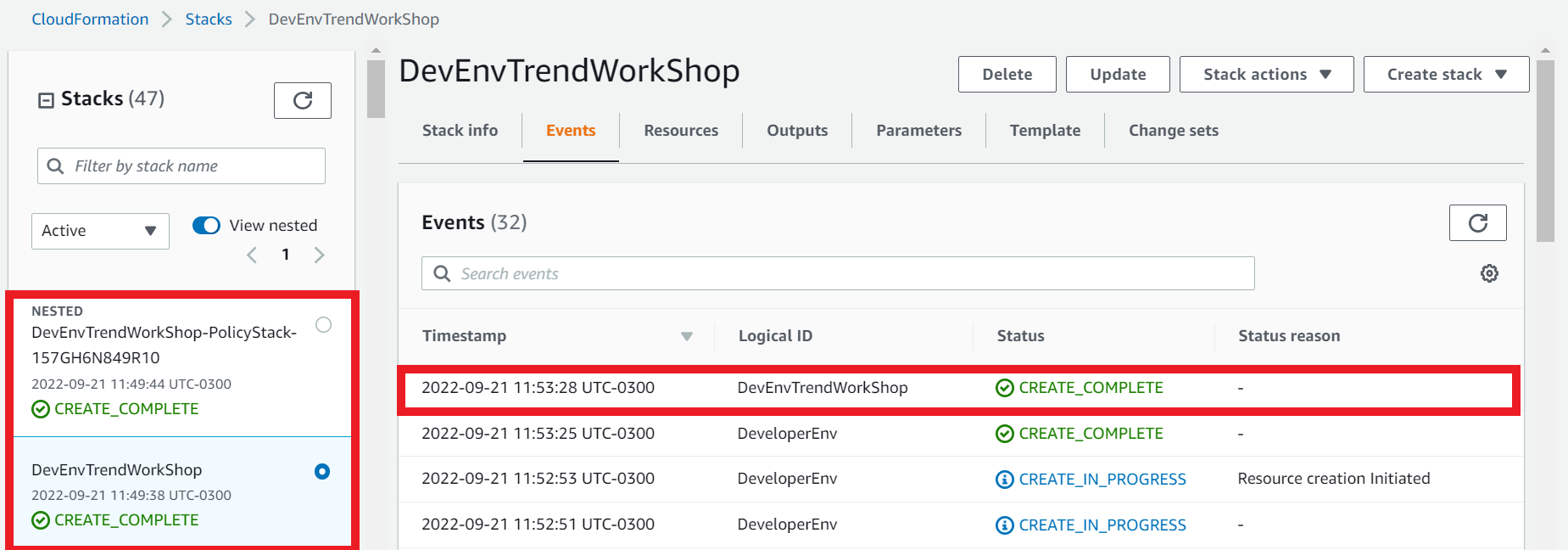Sort by Timestamp column arrow
The image size is (1568, 550).
[687, 336]
